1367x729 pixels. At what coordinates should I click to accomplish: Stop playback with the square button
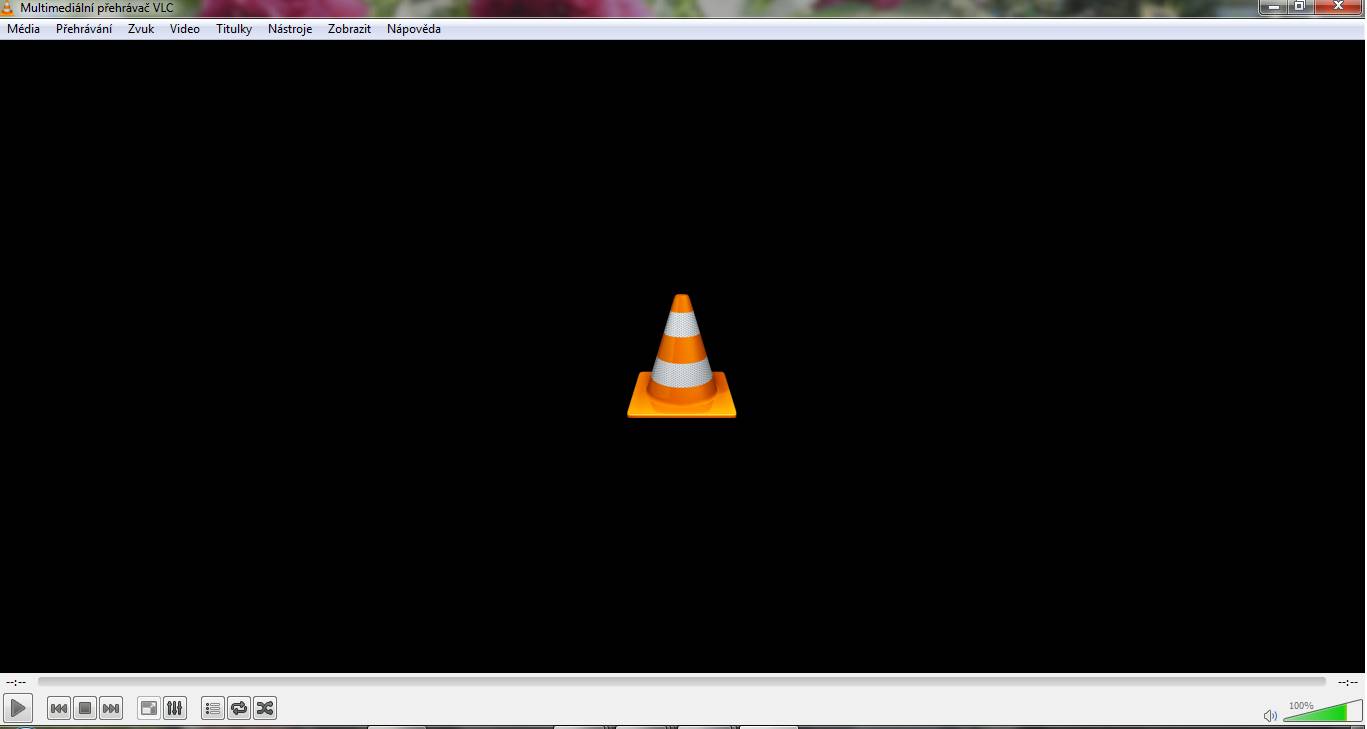85,708
